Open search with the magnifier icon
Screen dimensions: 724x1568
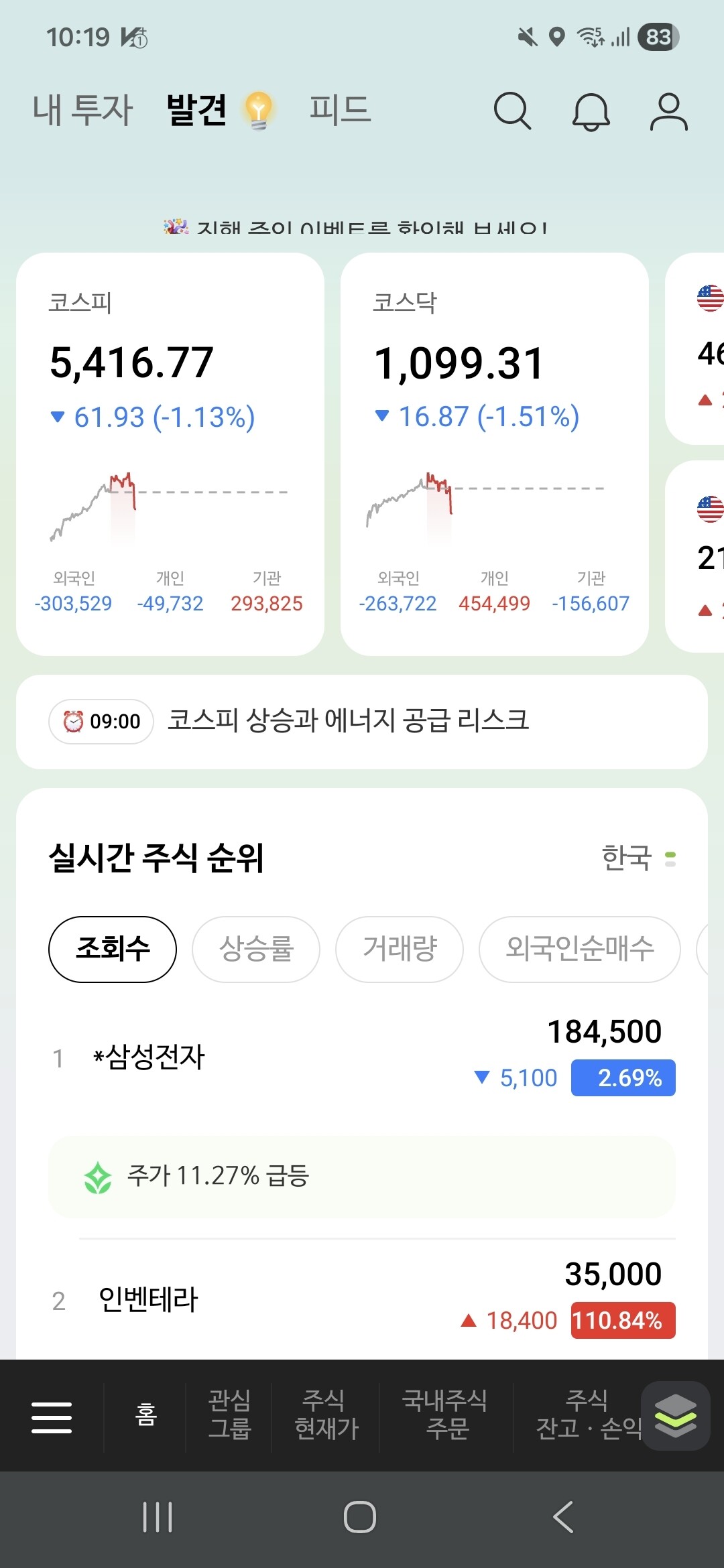click(513, 111)
